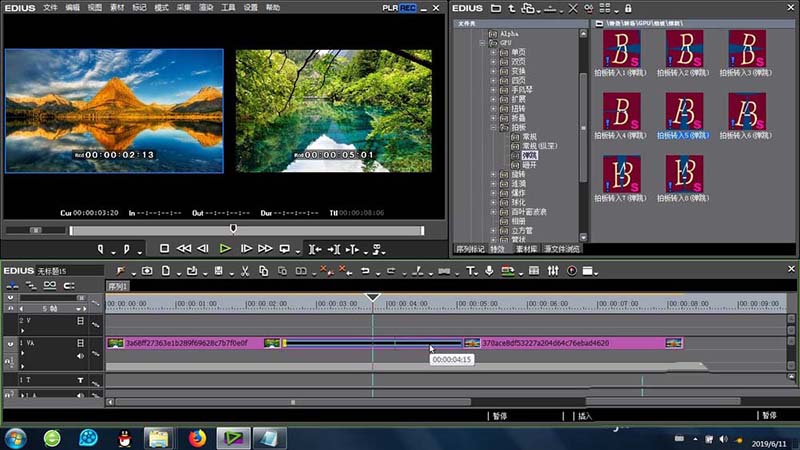Toggle the lock icon in effects palette
This screenshot has width=800, height=450.
click(x=628, y=8)
